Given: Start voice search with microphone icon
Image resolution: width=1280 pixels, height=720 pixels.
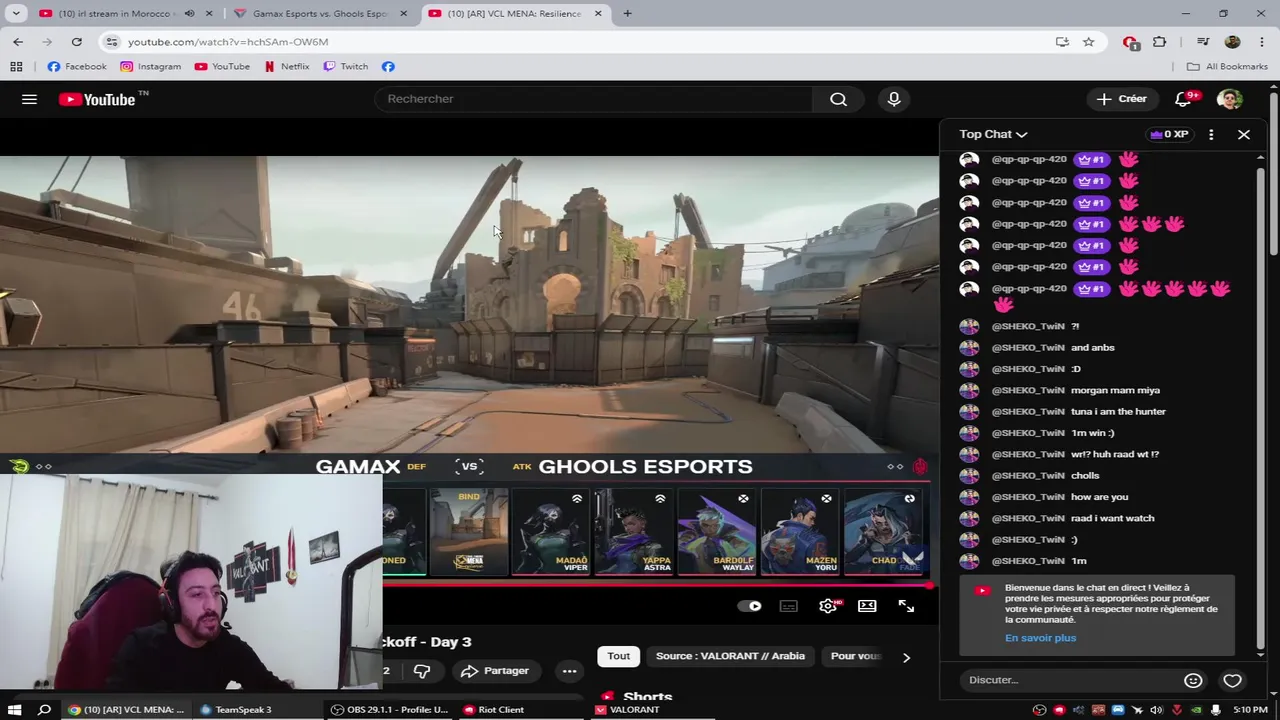Looking at the screenshot, I should click(894, 99).
